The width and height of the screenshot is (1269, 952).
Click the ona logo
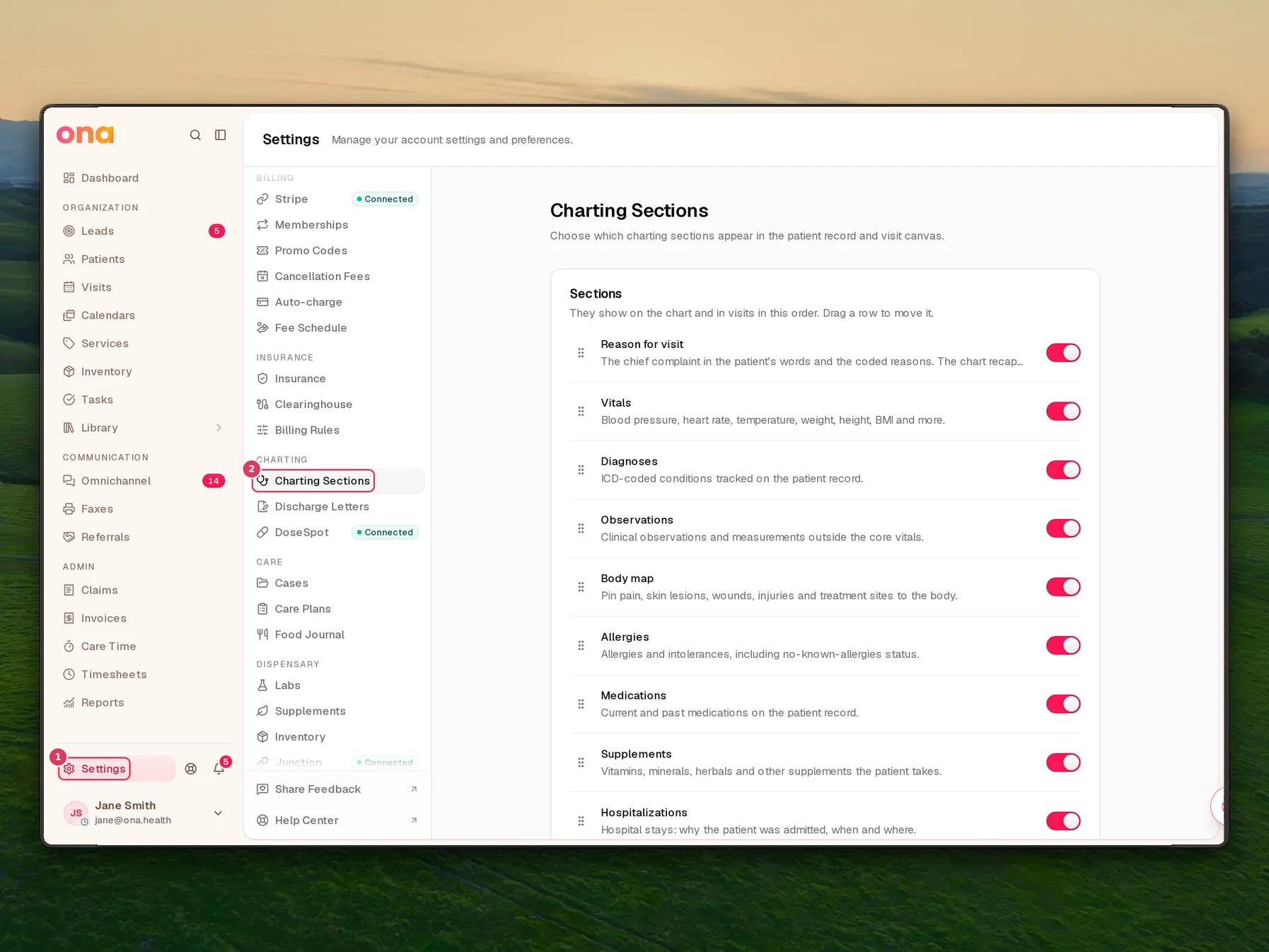click(x=85, y=134)
